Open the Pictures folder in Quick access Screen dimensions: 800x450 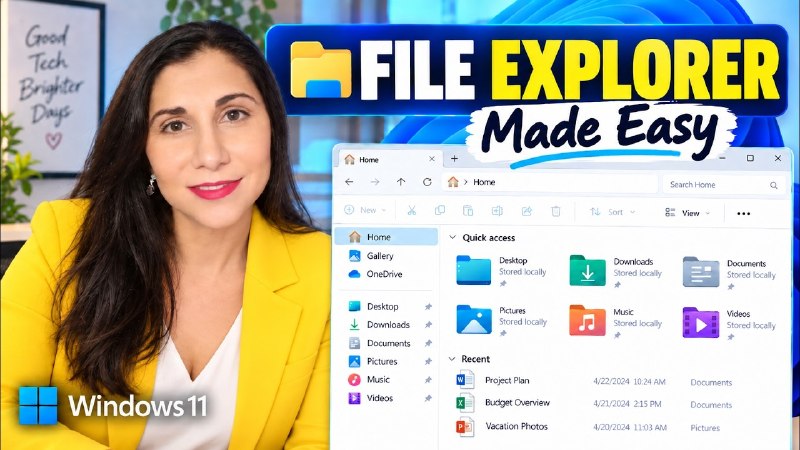pyautogui.click(x=474, y=319)
